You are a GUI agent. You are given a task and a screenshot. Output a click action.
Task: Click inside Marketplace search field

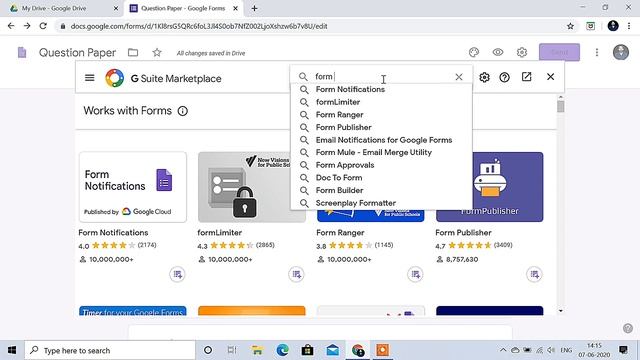click(382, 77)
